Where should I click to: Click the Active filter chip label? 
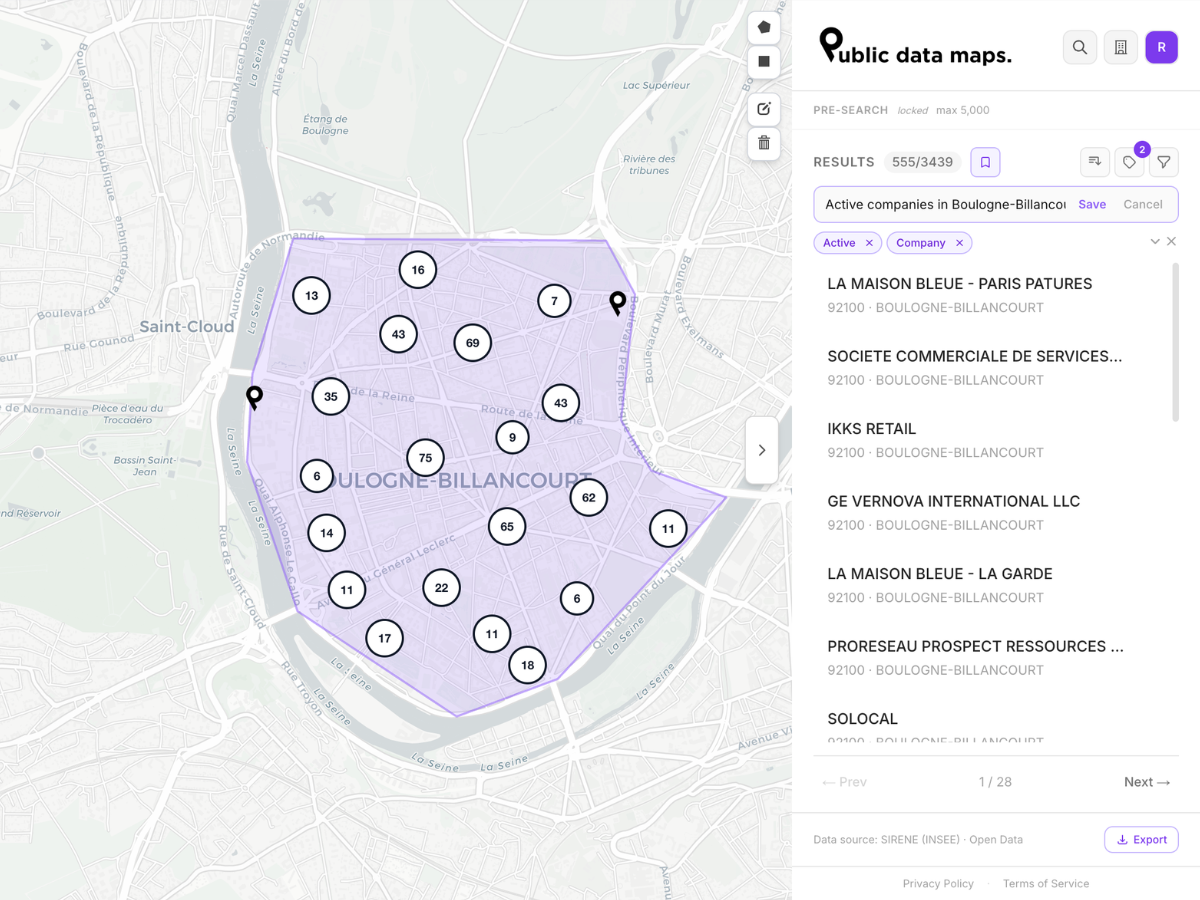[x=839, y=243]
